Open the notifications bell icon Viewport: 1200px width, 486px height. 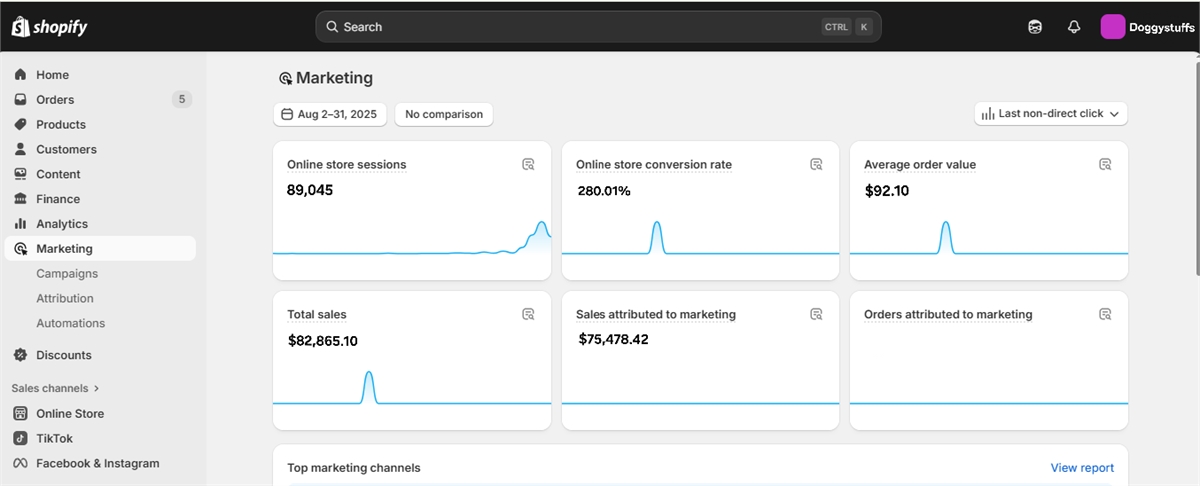tap(1074, 27)
